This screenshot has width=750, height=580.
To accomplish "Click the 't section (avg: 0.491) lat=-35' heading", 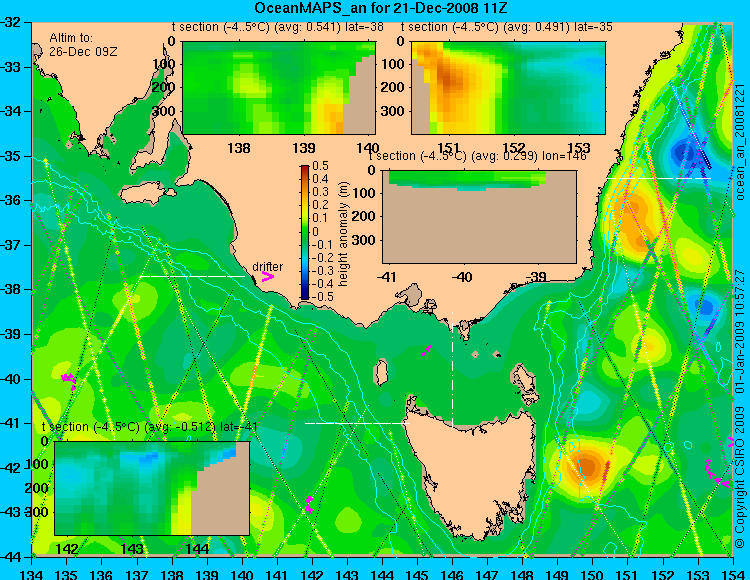I will 507,27.
